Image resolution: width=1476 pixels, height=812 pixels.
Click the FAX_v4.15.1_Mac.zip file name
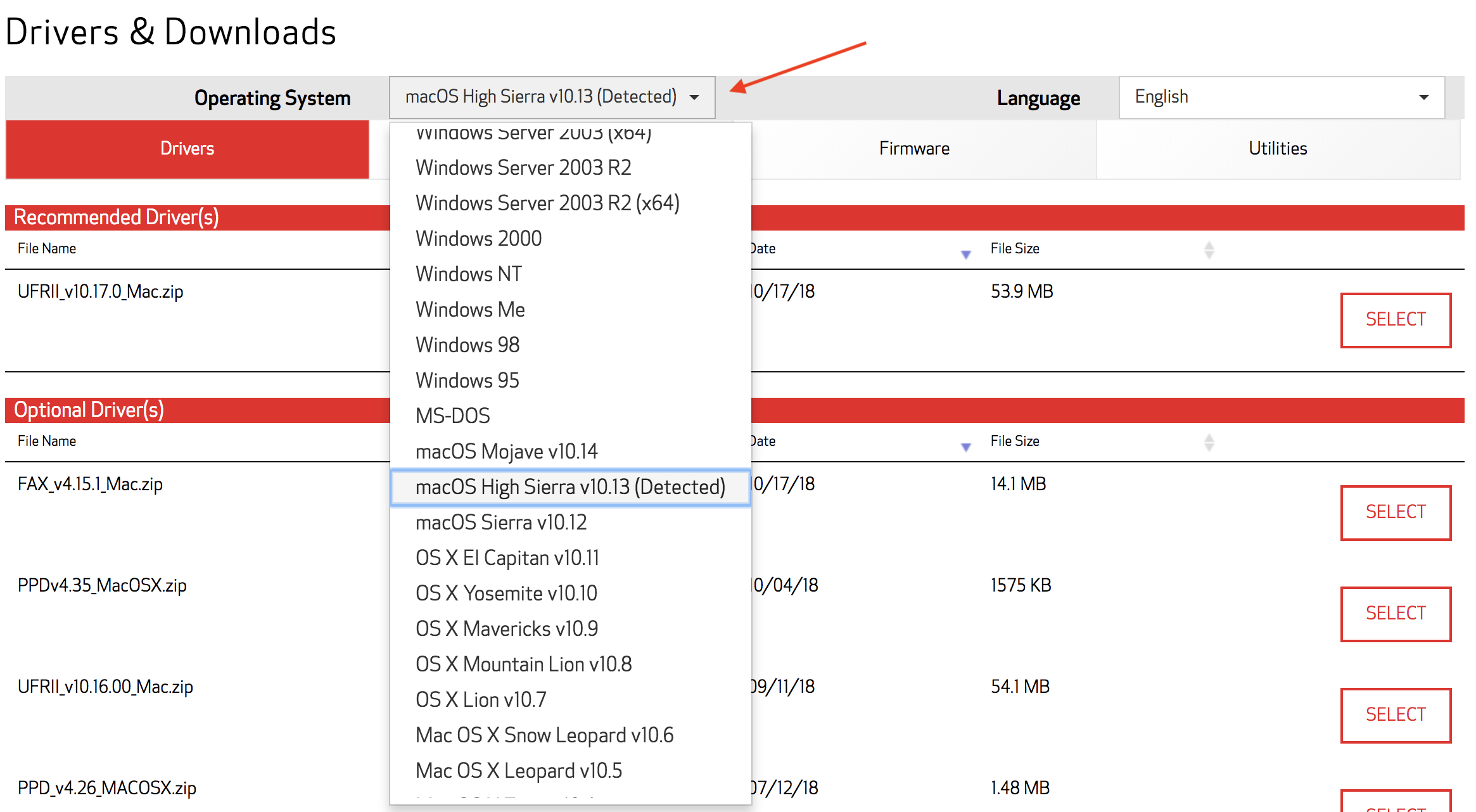[90, 484]
